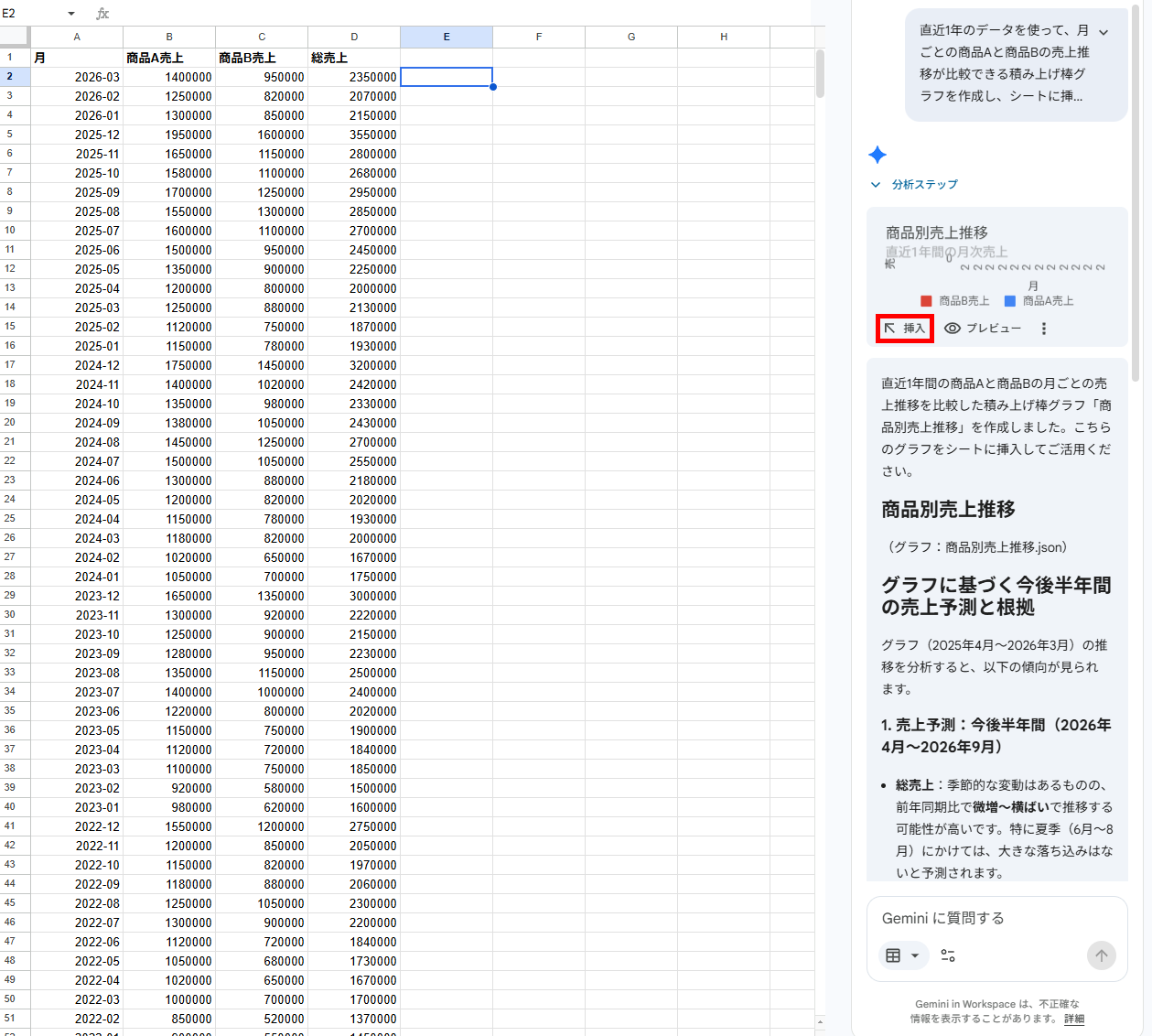Screen dimensions: 1152x1036
Task: Expand the truncated user prompt chevron
Action: (1104, 32)
